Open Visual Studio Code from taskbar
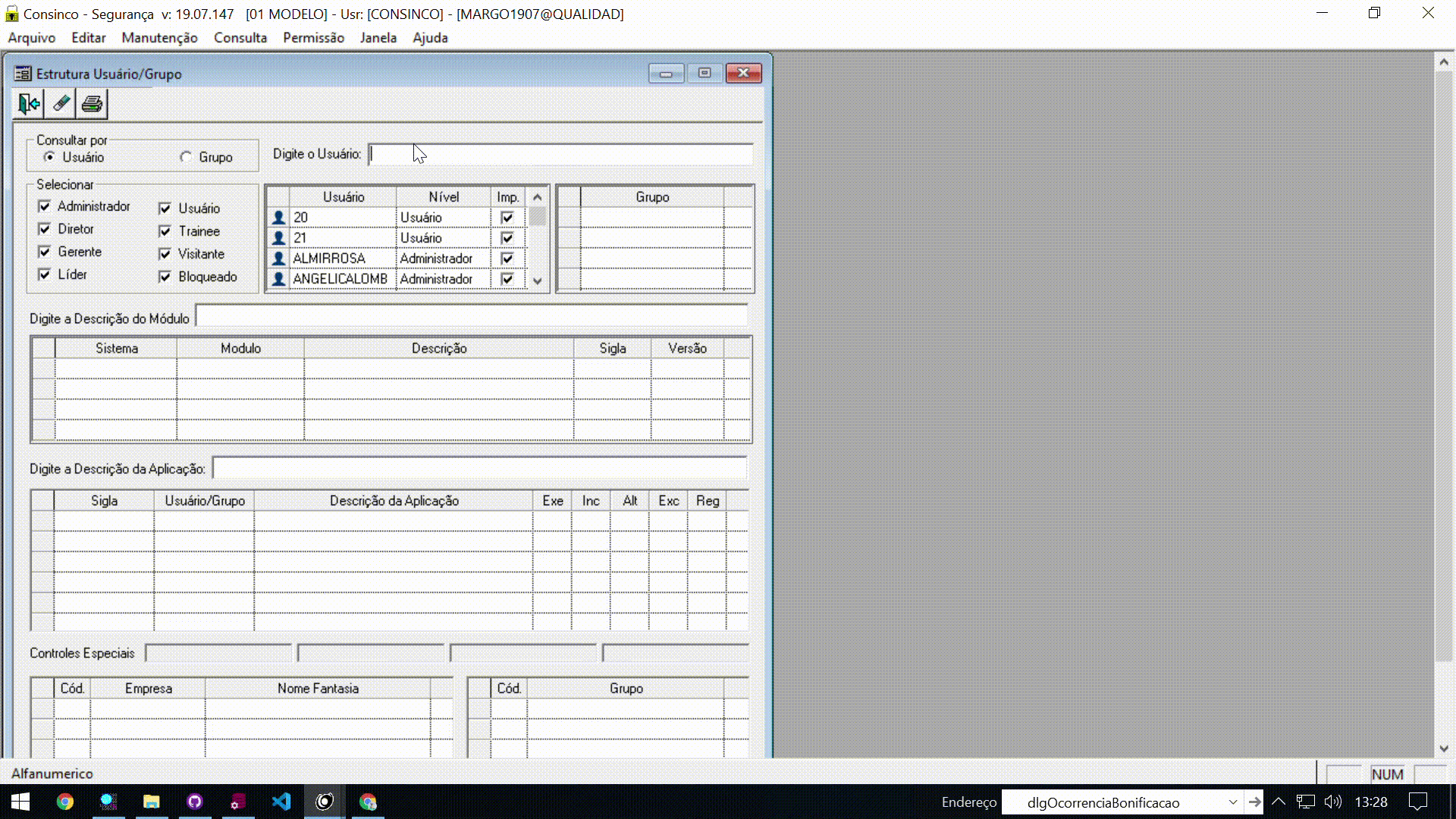The width and height of the screenshot is (1456, 819). coord(281,802)
